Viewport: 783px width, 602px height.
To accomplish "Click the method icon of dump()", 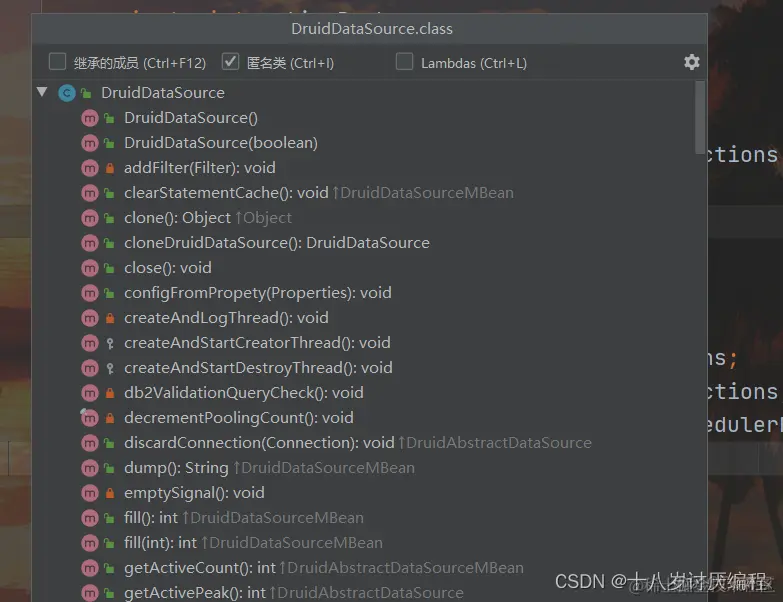I will [x=90, y=468].
